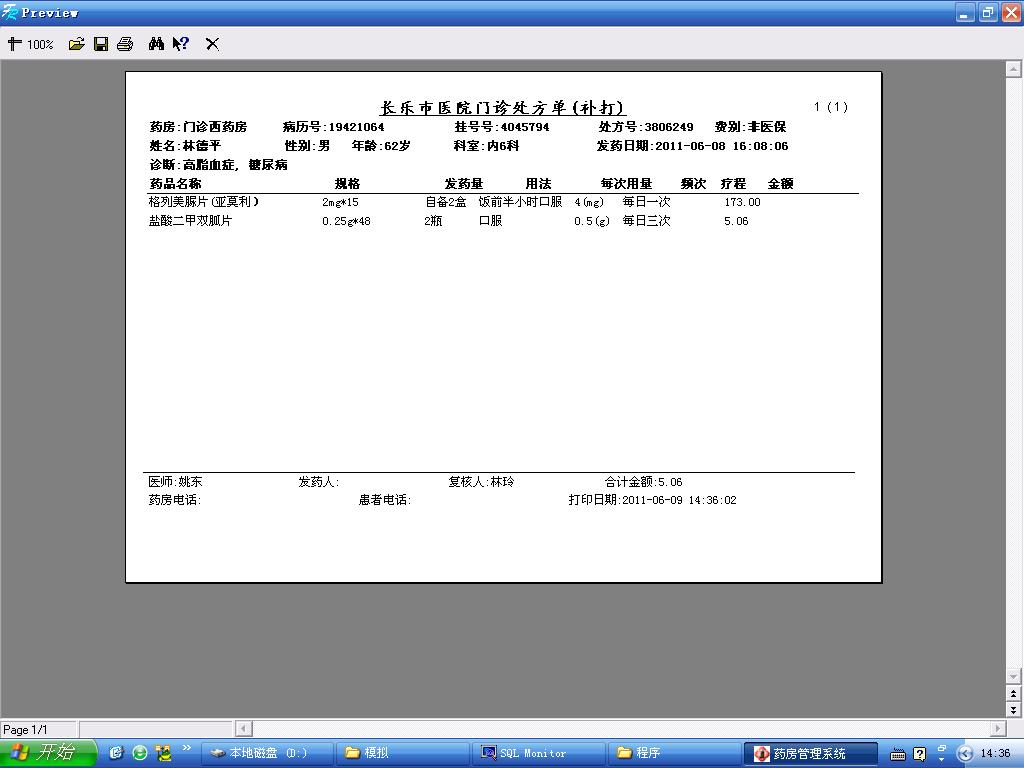The width and height of the screenshot is (1024, 768).
Task: Click the 费别:非医保 fee type text
Action: pyautogui.click(x=750, y=127)
